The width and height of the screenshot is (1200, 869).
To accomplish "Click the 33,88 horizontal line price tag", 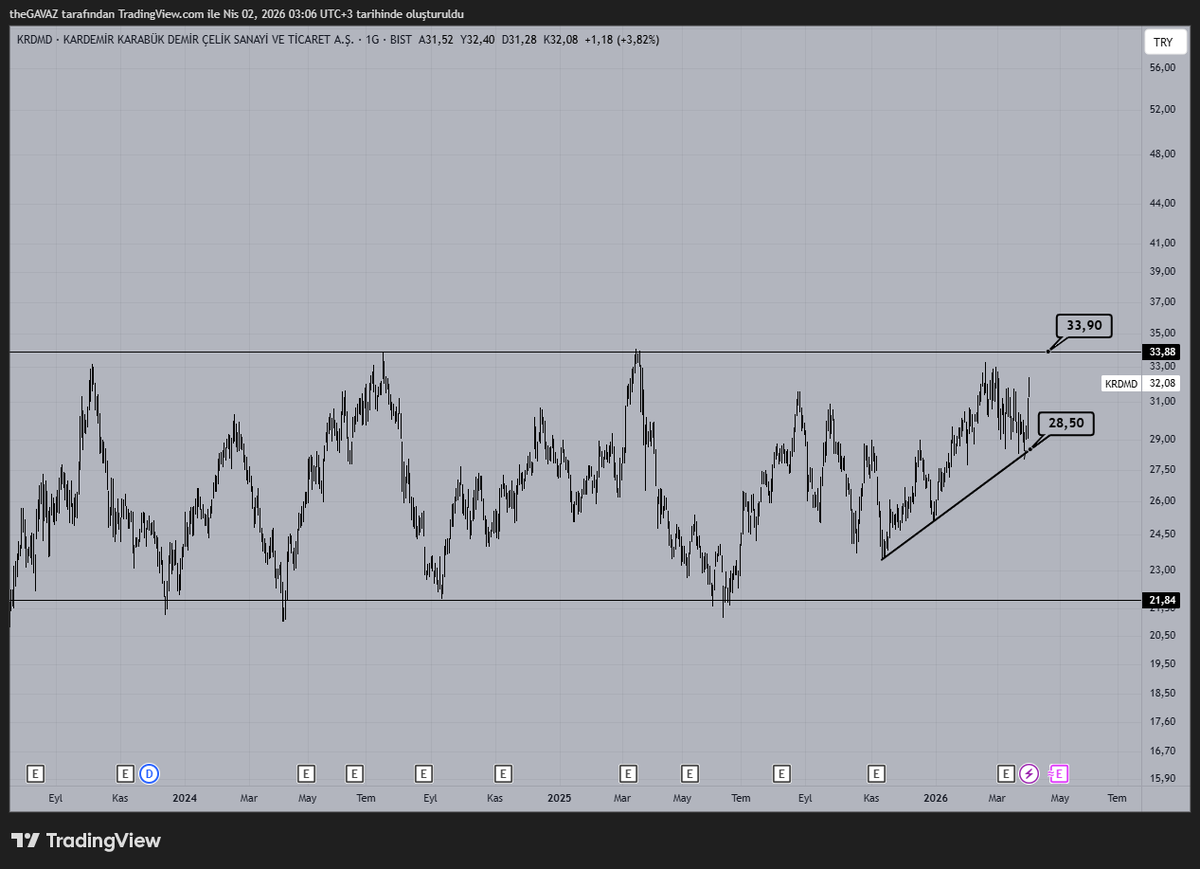I will 1162,352.
